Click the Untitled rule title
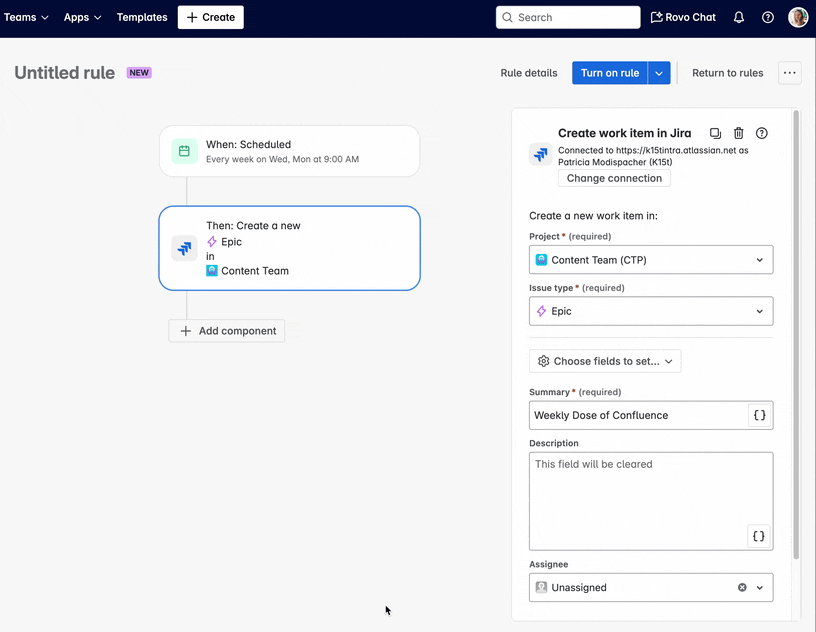 pos(65,72)
